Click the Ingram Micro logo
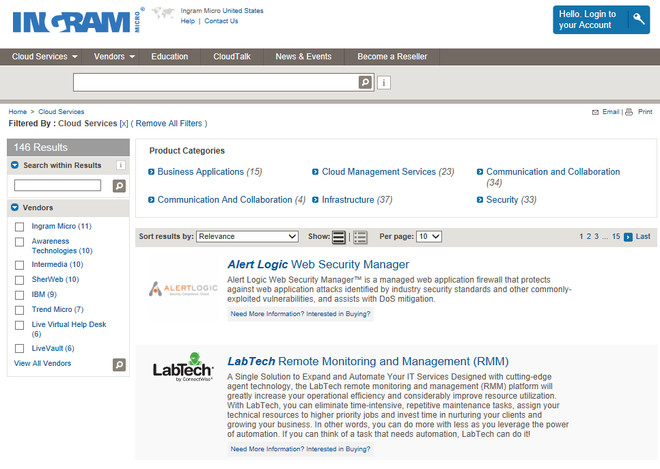 pos(78,21)
